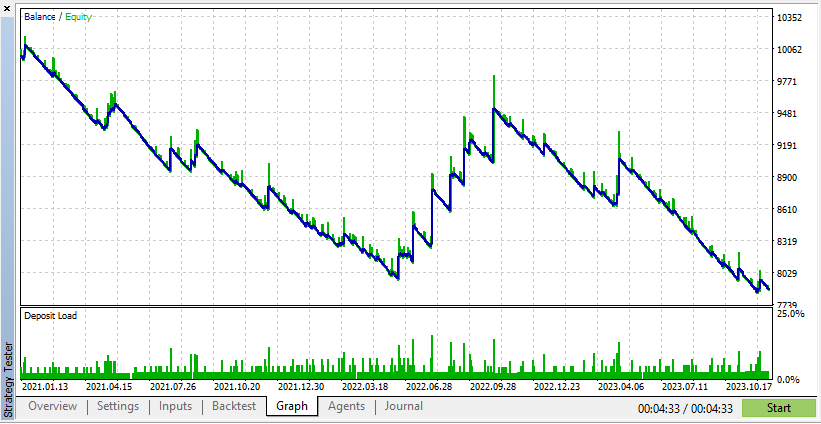Click the 2022.09.28 date label

(x=493, y=387)
